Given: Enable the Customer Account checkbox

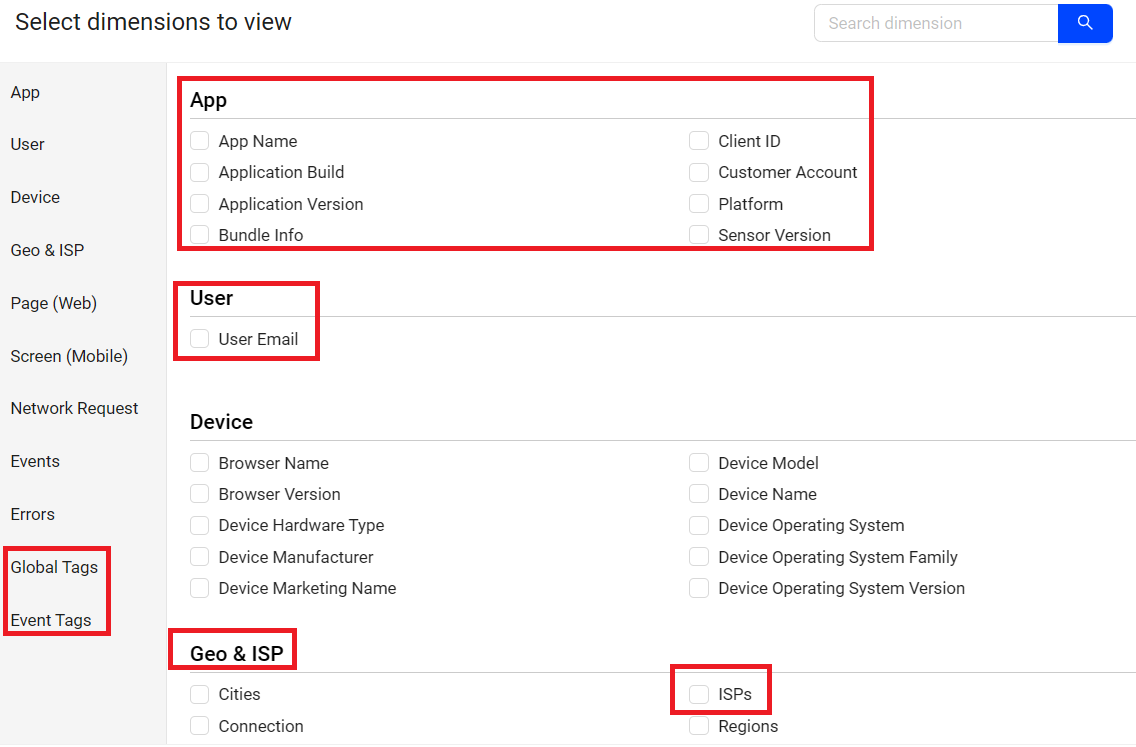Looking at the screenshot, I should pyautogui.click(x=699, y=172).
